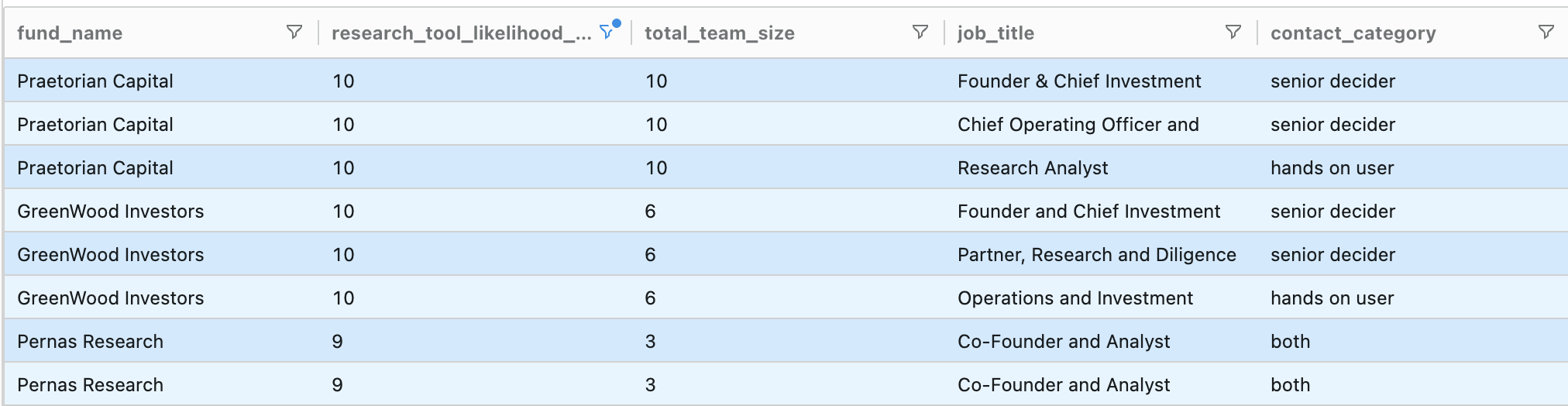Open the job_title column filter
1568x406 pixels.
1233,32
